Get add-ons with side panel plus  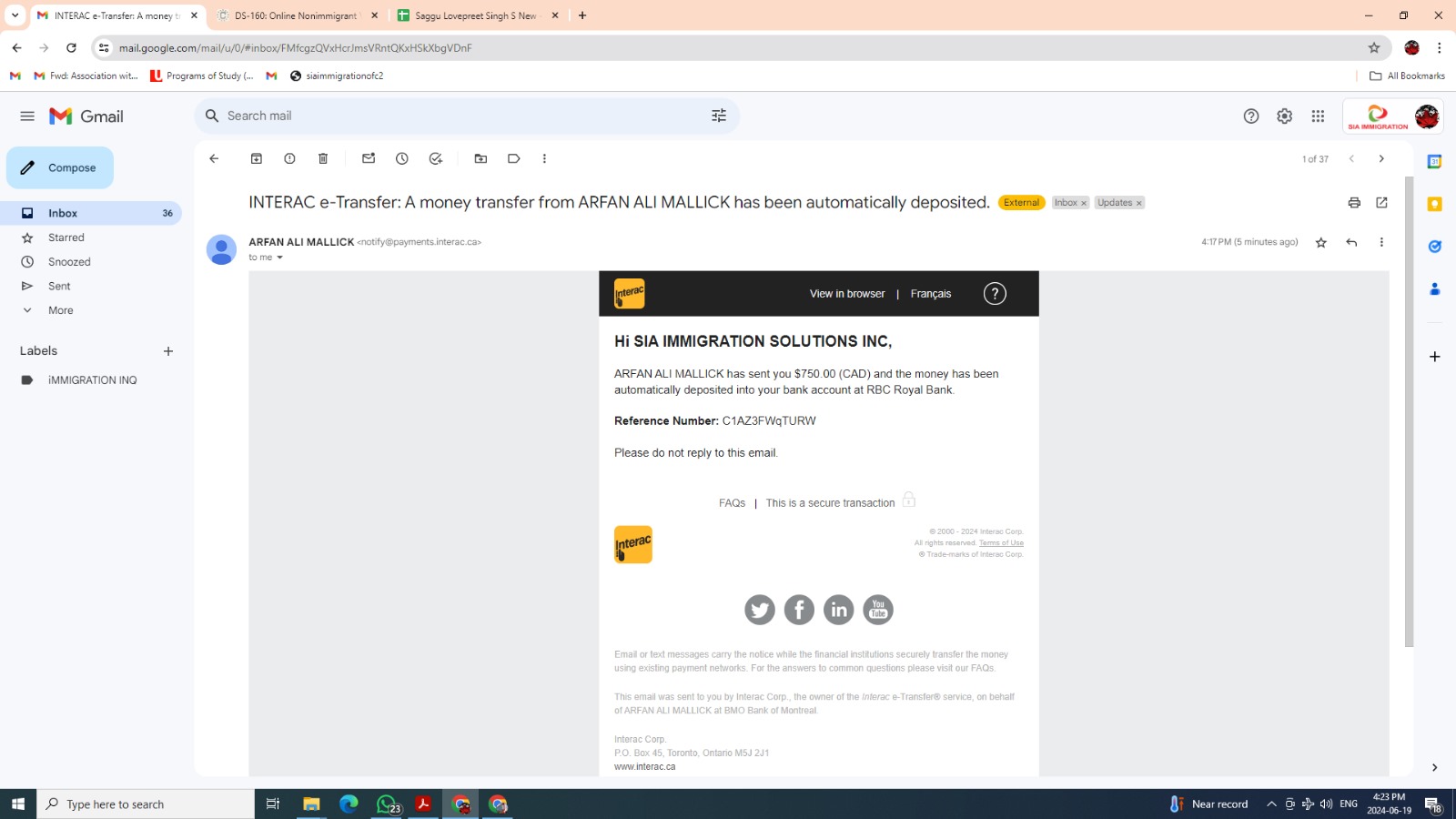pyautogui.click(x=1435, y=357)
